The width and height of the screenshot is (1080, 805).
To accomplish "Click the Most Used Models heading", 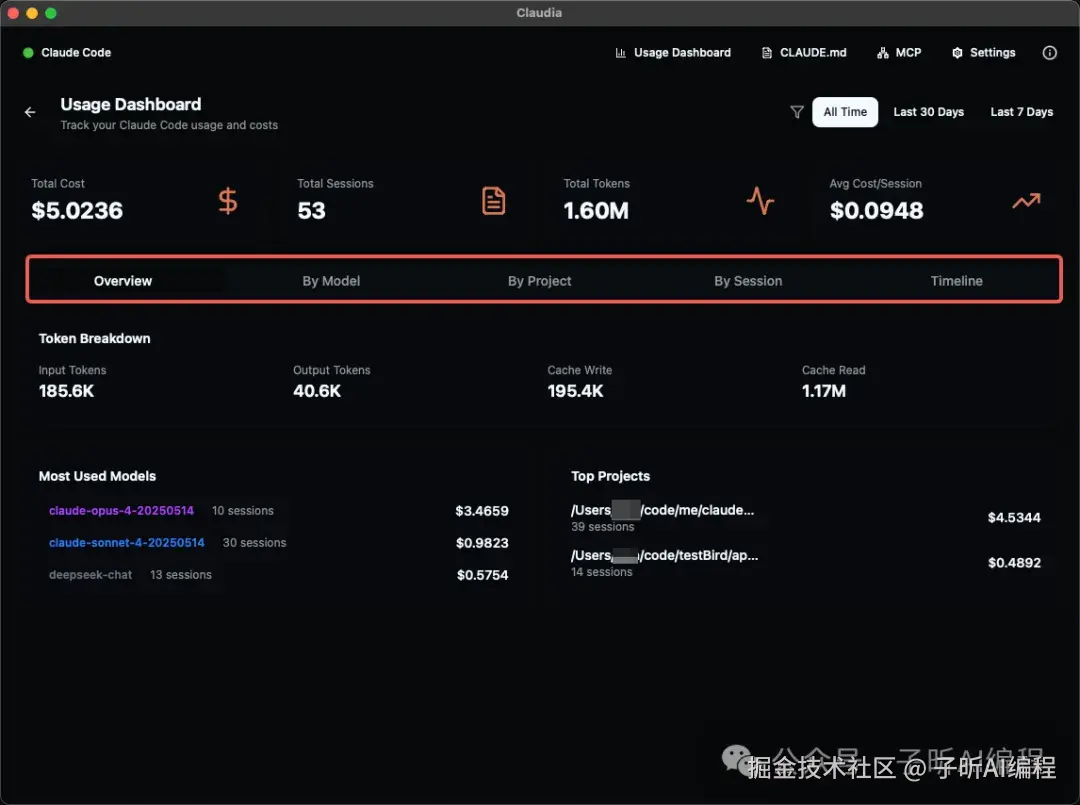I will (97, 477).
